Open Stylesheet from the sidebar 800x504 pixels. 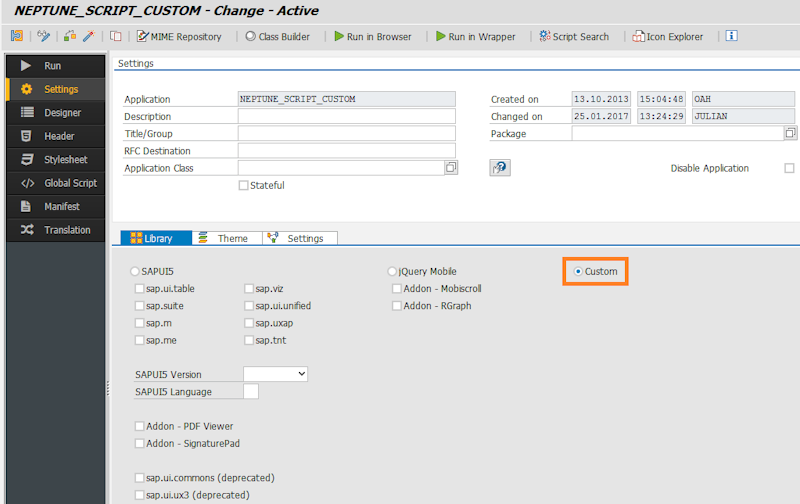point(56,160)
